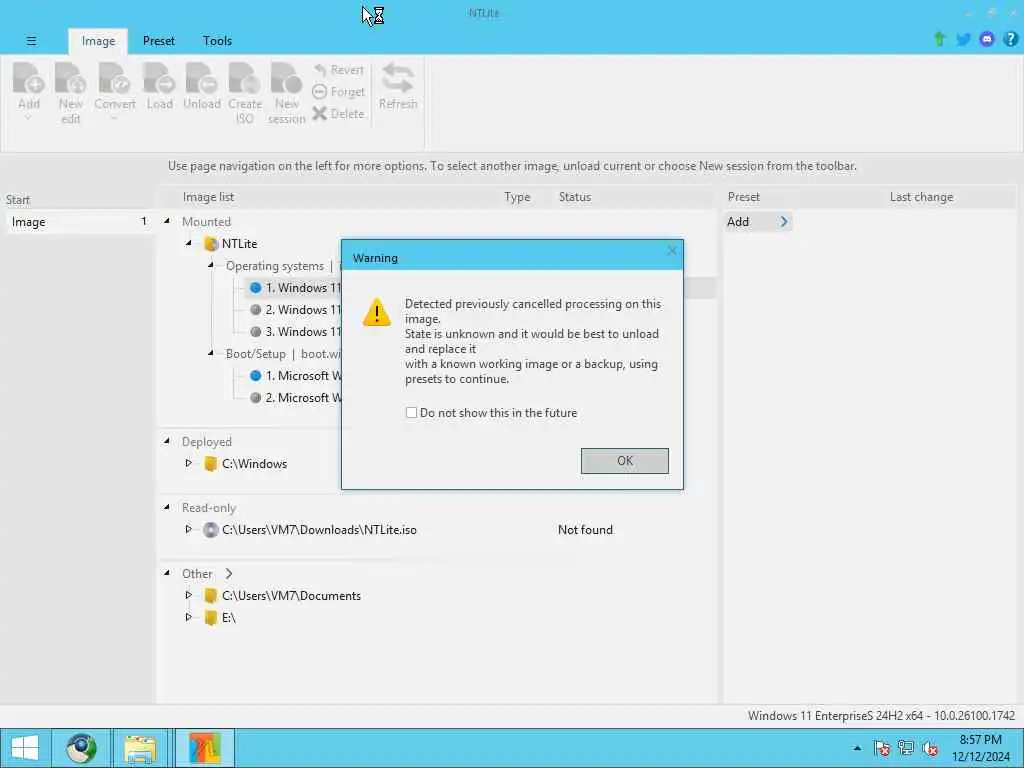Select the blue-dot 1. Windows 11 edition
The height and width of the screenshot is (768, 1024).
pos(295,288)
